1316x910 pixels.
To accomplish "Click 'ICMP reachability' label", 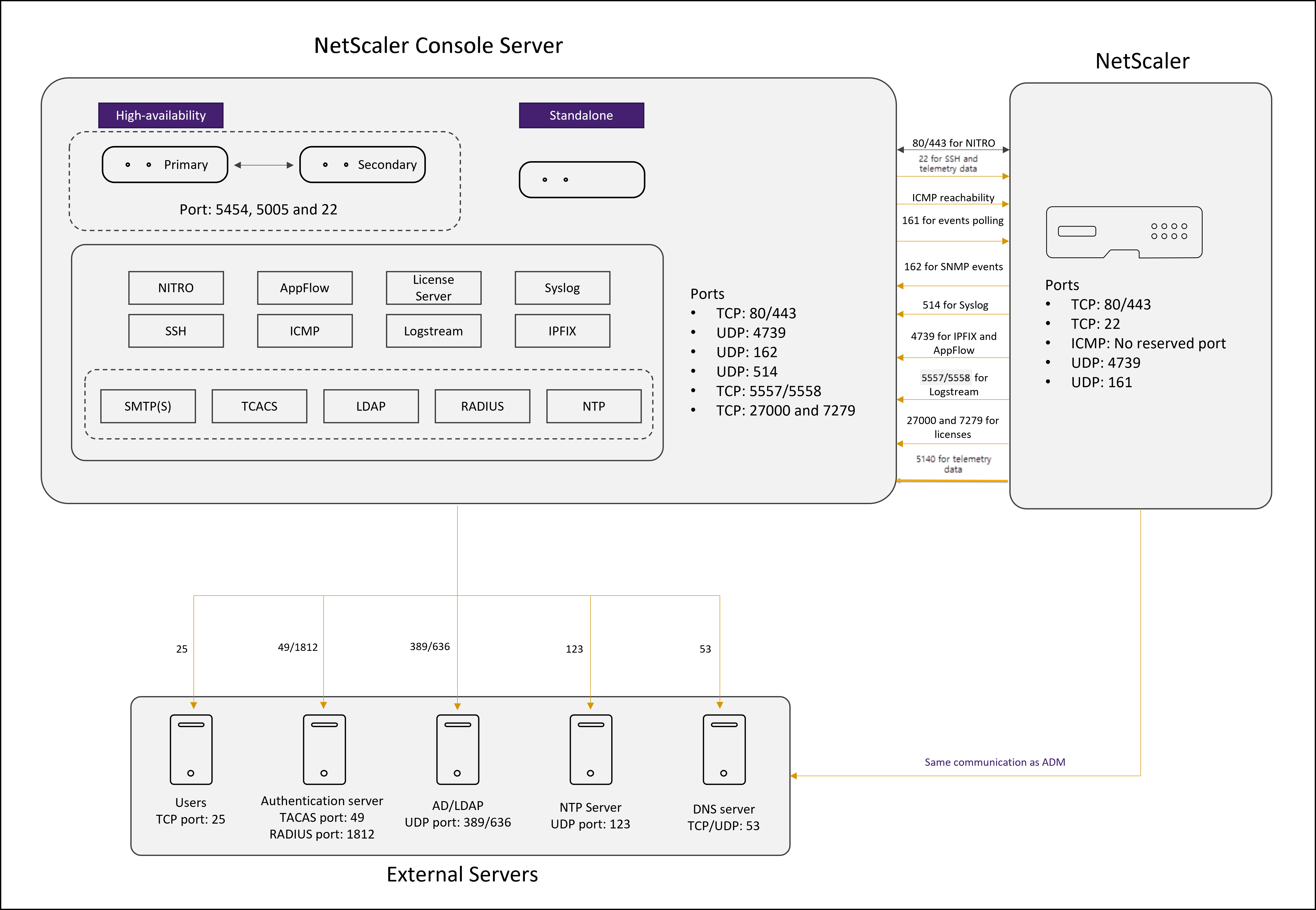I will point(953,197).
